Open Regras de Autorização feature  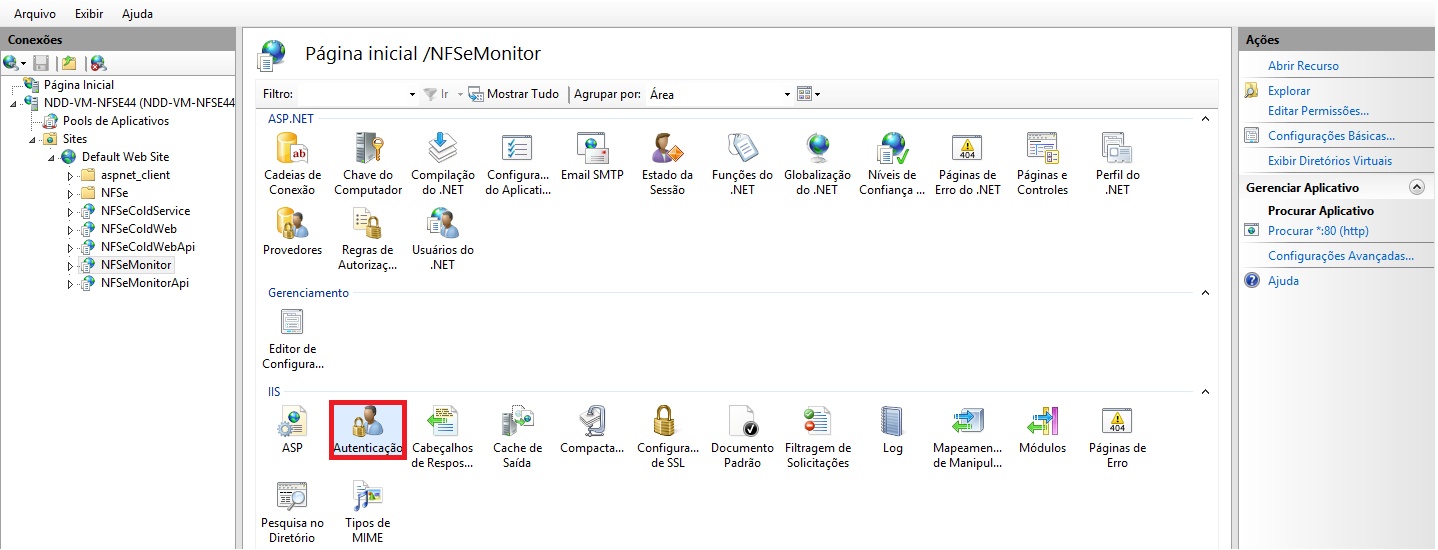[x=368, y=239]
